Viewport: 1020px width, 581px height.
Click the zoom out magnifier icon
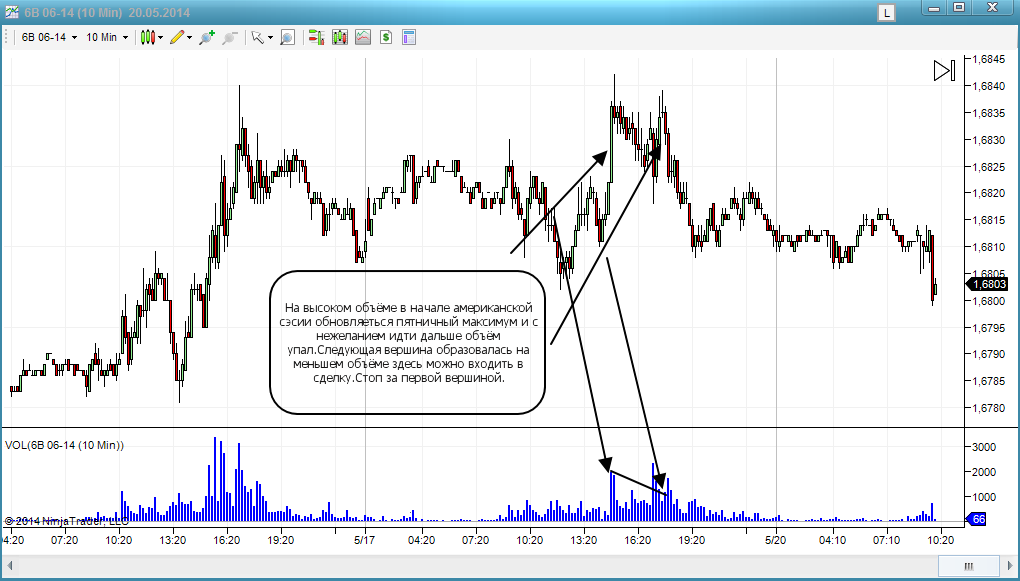[x=229, y=37]
